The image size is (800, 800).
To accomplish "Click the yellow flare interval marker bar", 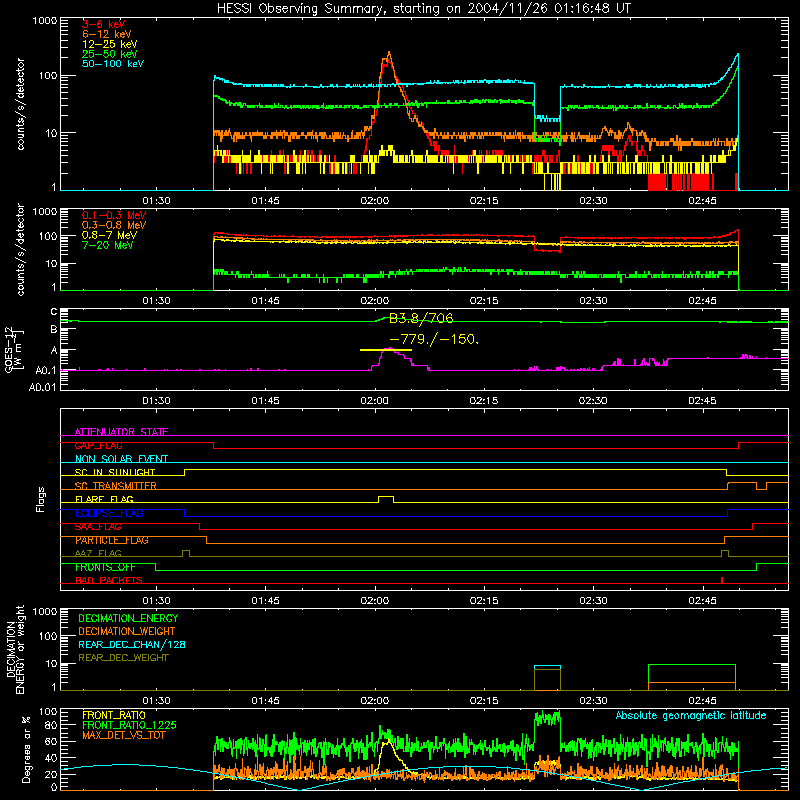I will click(386, 350).
